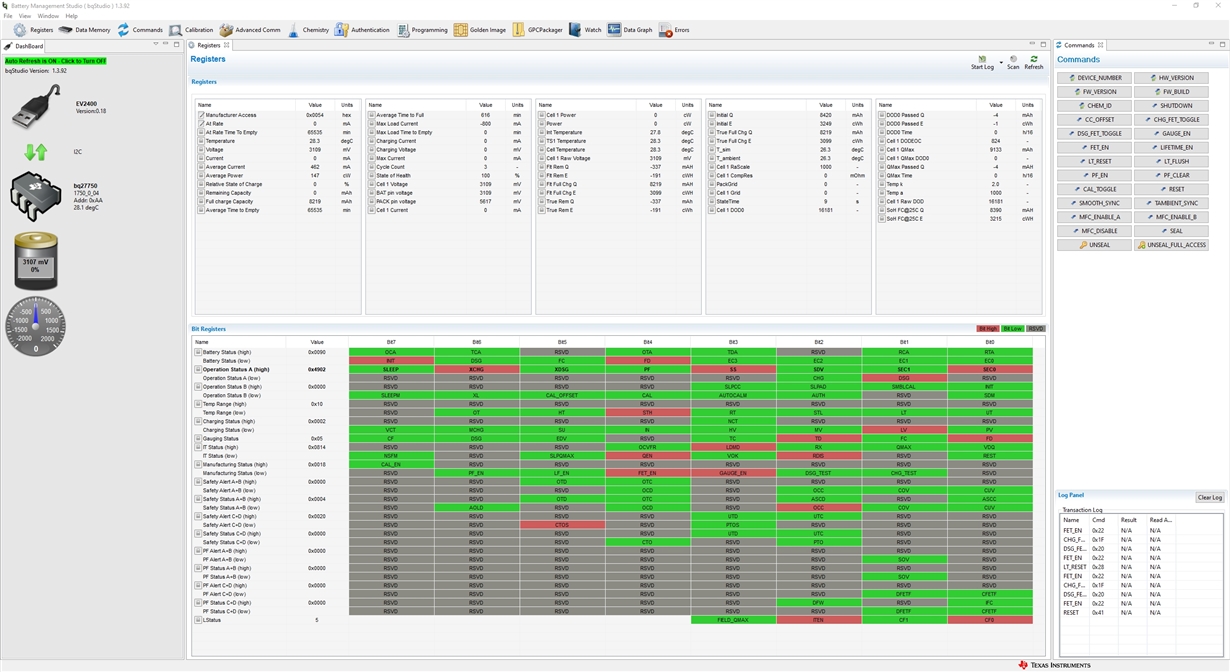This screenshot has width=1230, height=672.
Task: Close the Commands tab
Action: 1101,45
